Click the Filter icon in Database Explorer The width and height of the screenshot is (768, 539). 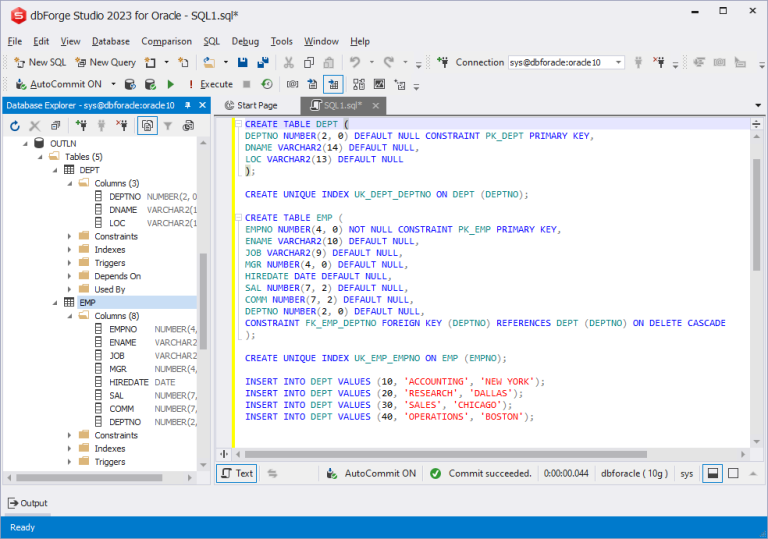click(168, 126)
